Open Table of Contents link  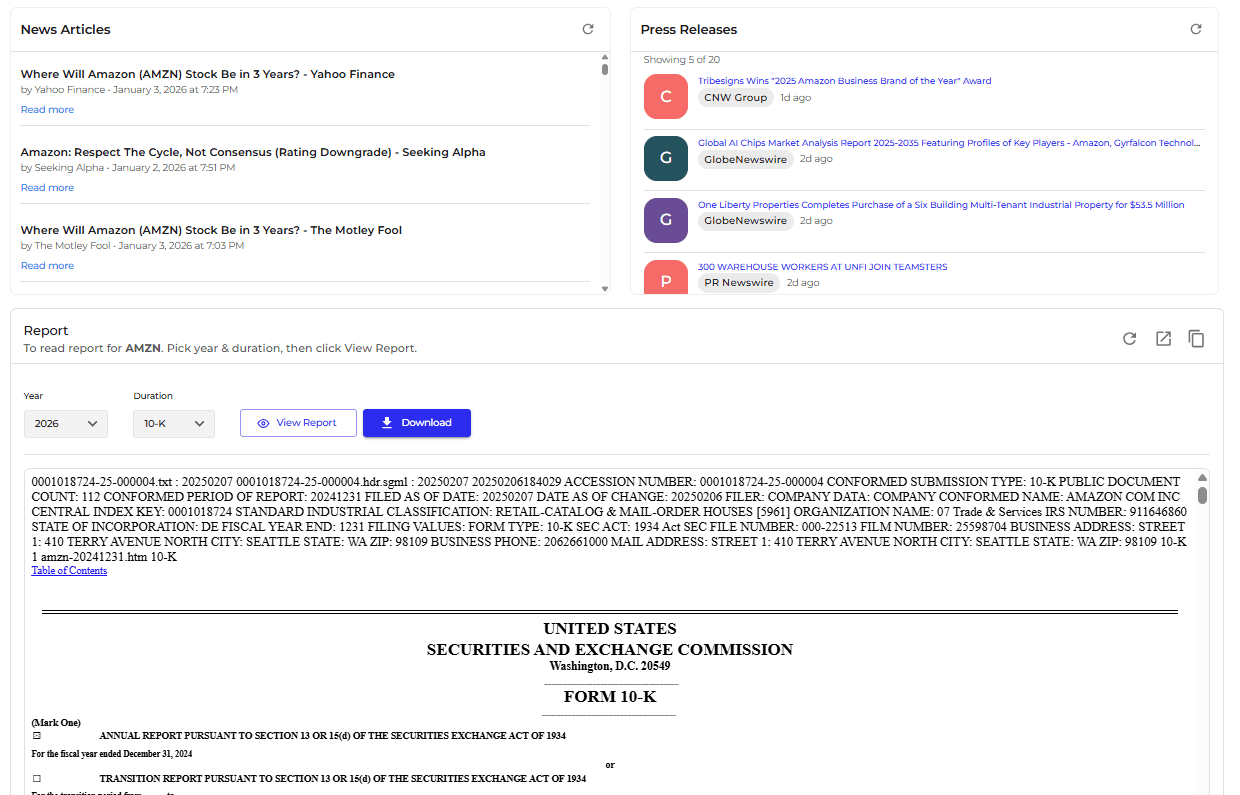69,571
